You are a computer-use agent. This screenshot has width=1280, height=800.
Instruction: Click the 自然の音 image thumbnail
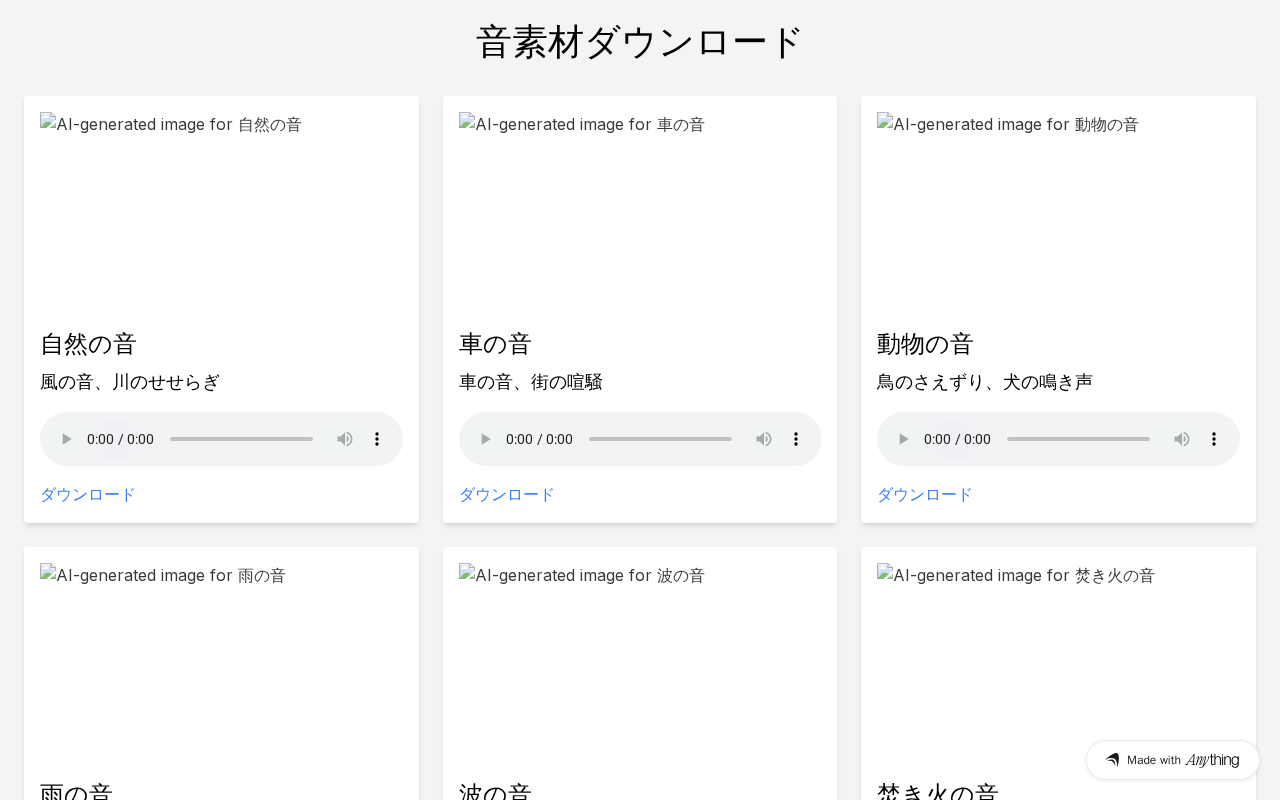[x=221, y=212]
